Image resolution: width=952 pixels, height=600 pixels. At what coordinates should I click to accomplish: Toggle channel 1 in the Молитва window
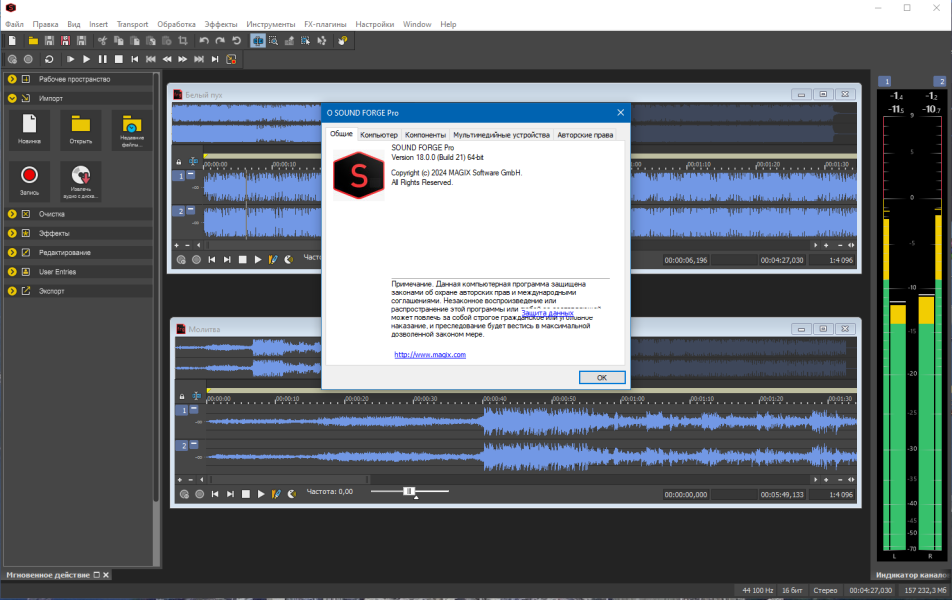click(183, 411)
